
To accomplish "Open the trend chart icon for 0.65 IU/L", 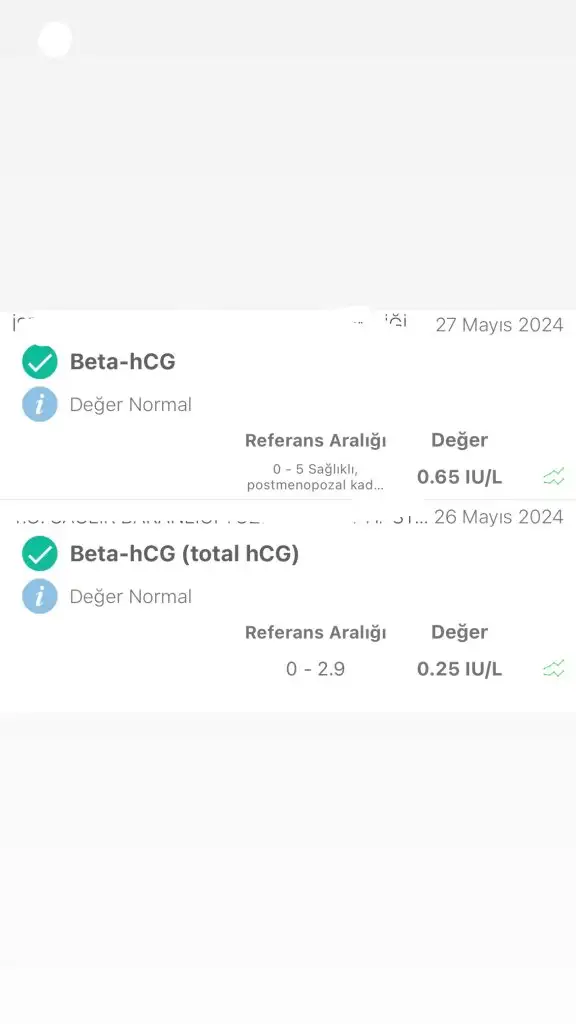I will pos(553,477).
